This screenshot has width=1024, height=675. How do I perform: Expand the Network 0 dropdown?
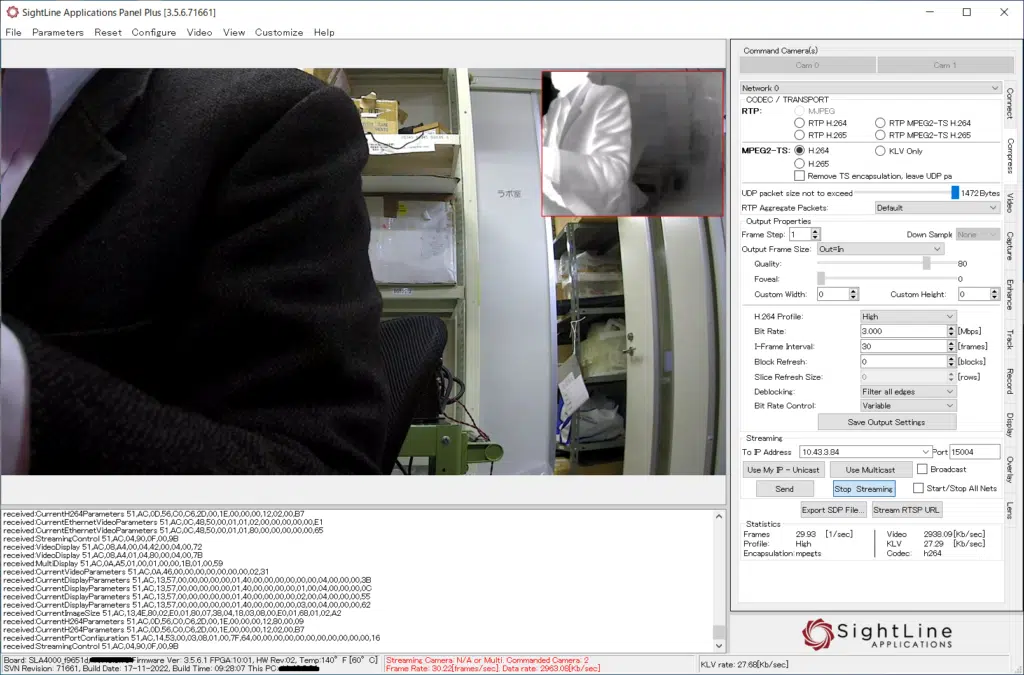(870, 88)
